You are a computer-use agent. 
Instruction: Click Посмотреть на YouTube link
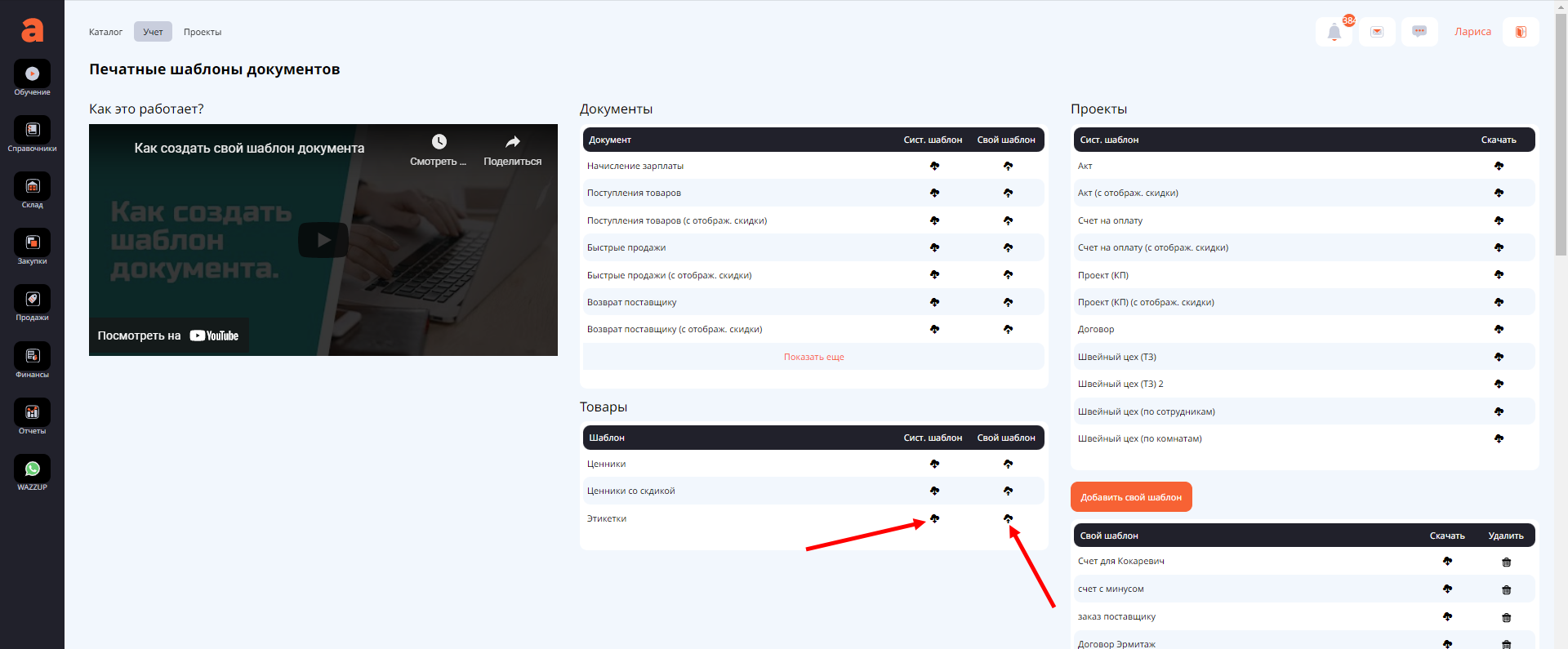(x=168, y=336)
